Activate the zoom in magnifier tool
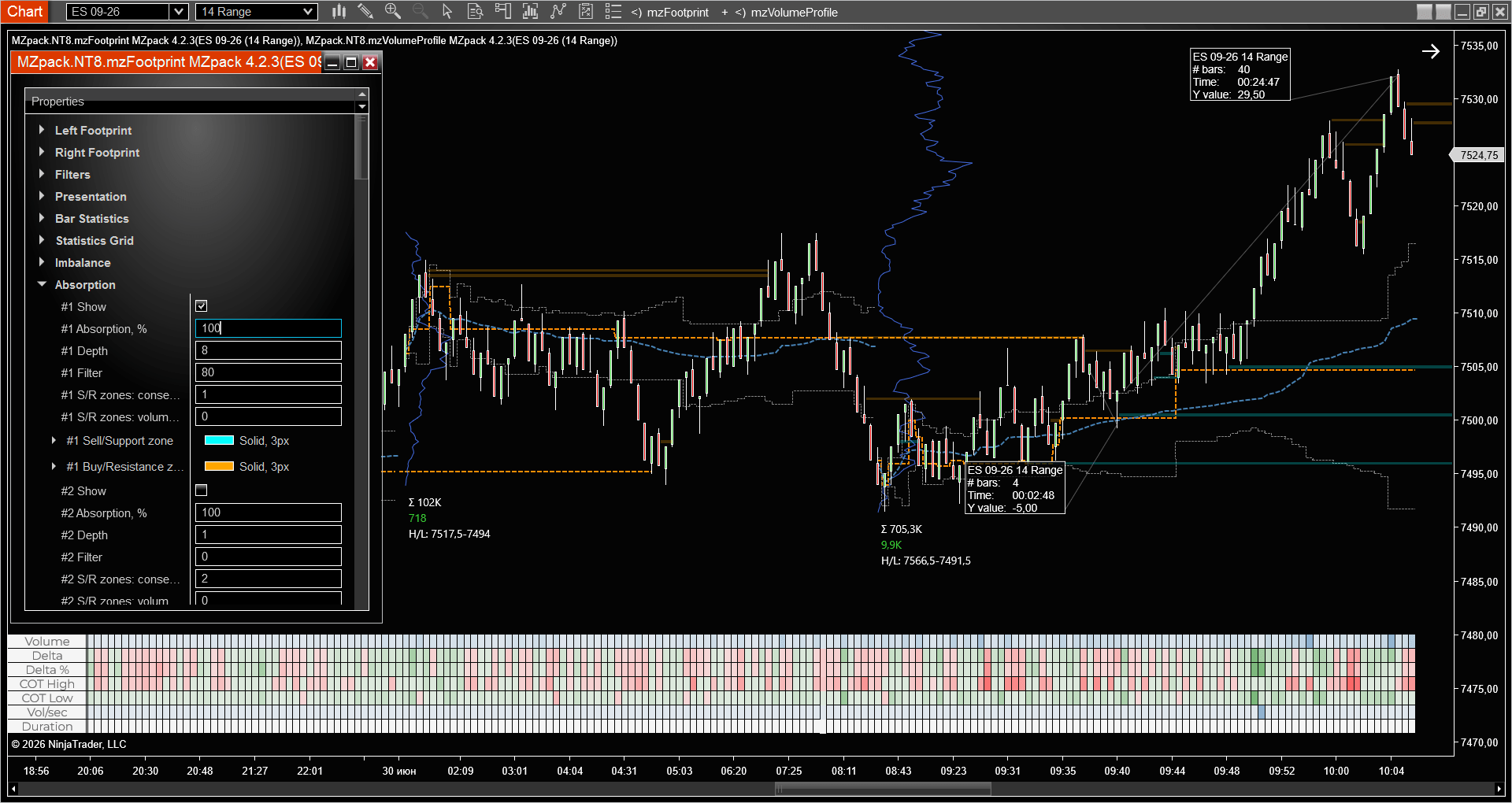This screenshot has width=1512, height=803. point(392,11)
